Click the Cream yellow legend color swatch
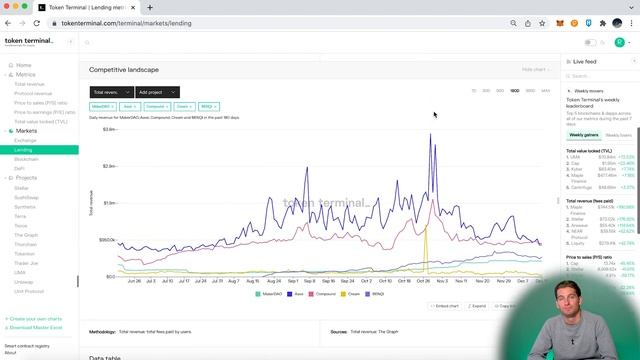The height and width of the screenshot is (360, 640). pos(343,294)
